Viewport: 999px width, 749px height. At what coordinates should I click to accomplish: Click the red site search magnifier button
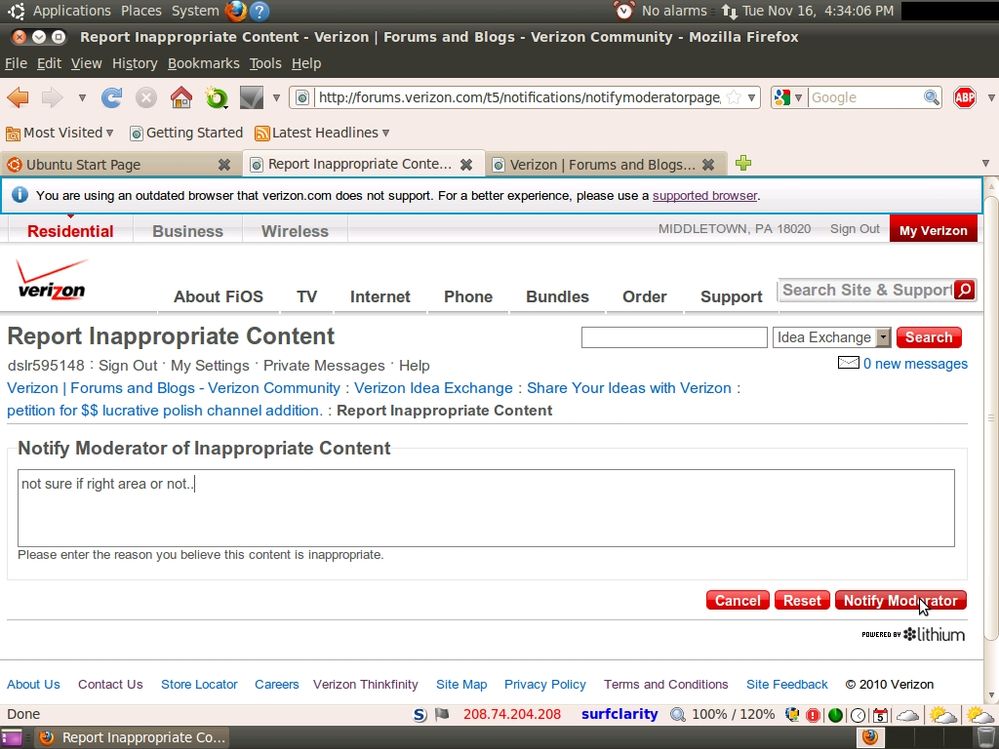point(965,290)
